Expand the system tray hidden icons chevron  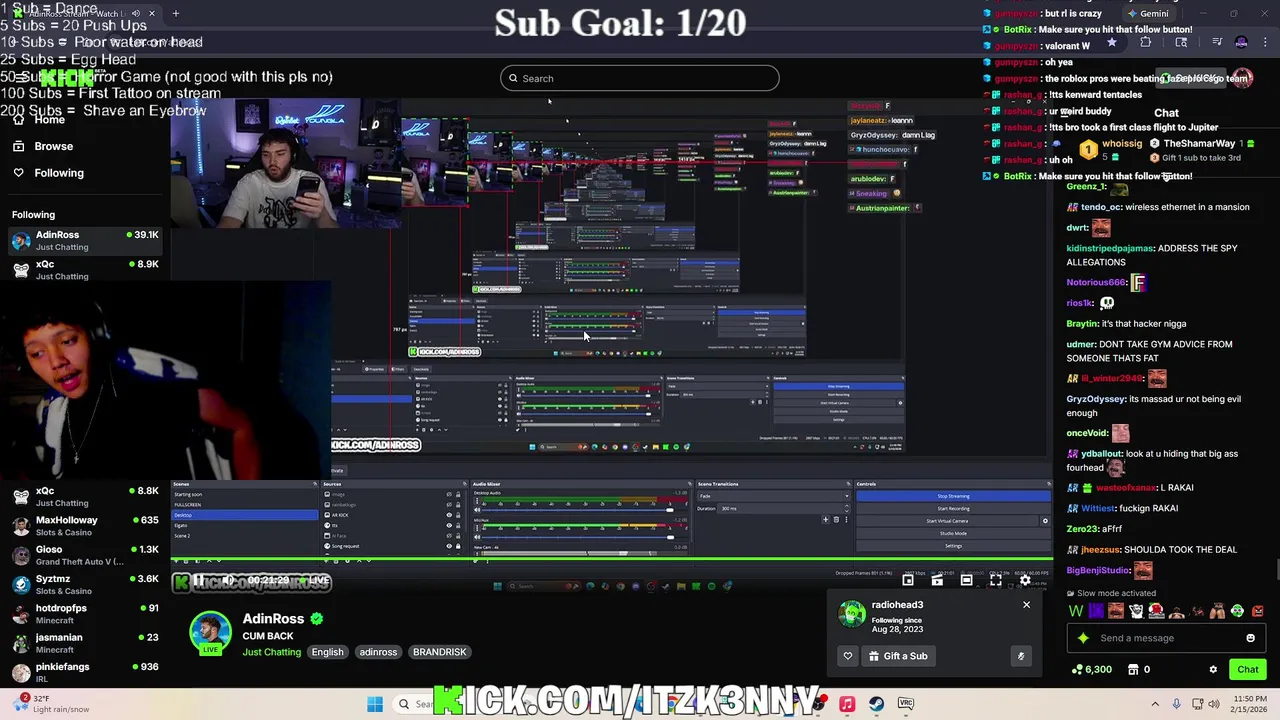(x=1155, y=704)
